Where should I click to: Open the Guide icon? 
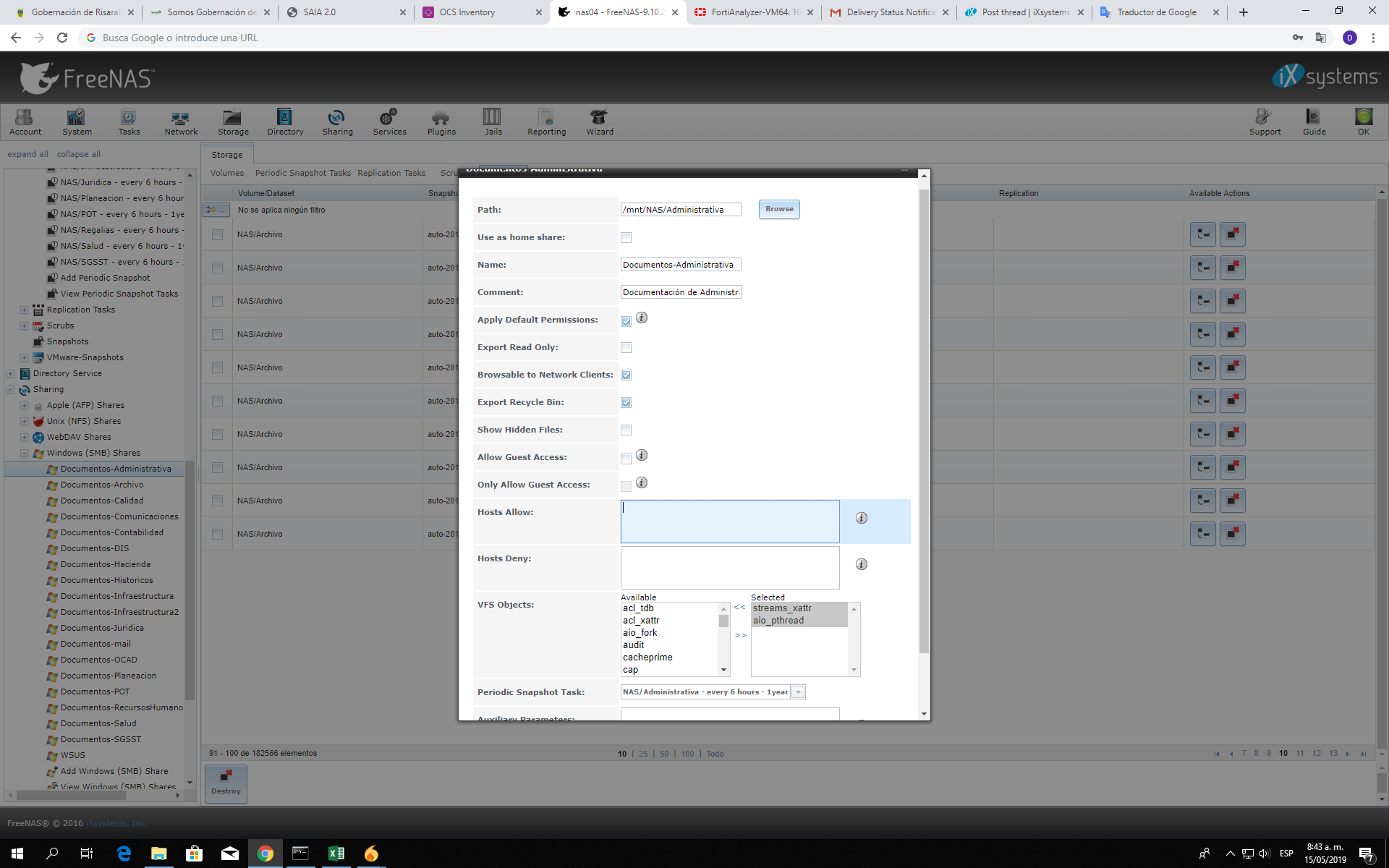point(1314,122)
